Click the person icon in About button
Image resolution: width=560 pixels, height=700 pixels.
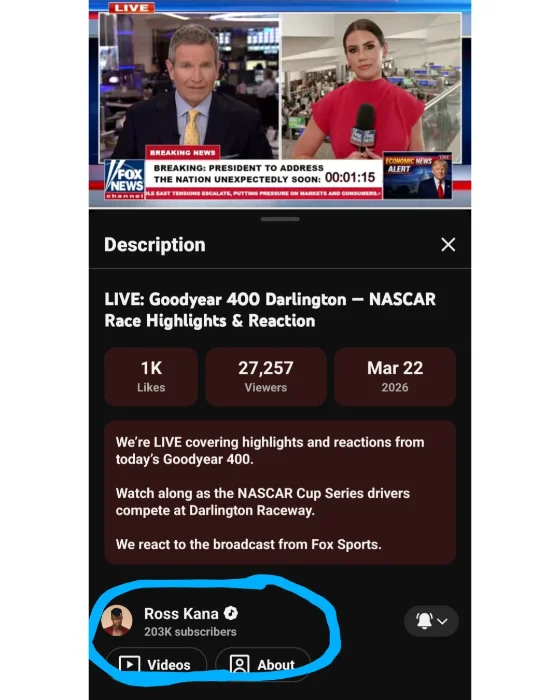pyautogui.click(x=239, y=665)
